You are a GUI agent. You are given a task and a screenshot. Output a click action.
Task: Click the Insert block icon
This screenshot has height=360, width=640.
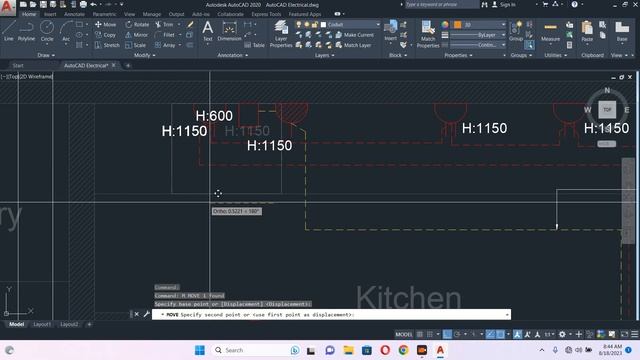391,31
